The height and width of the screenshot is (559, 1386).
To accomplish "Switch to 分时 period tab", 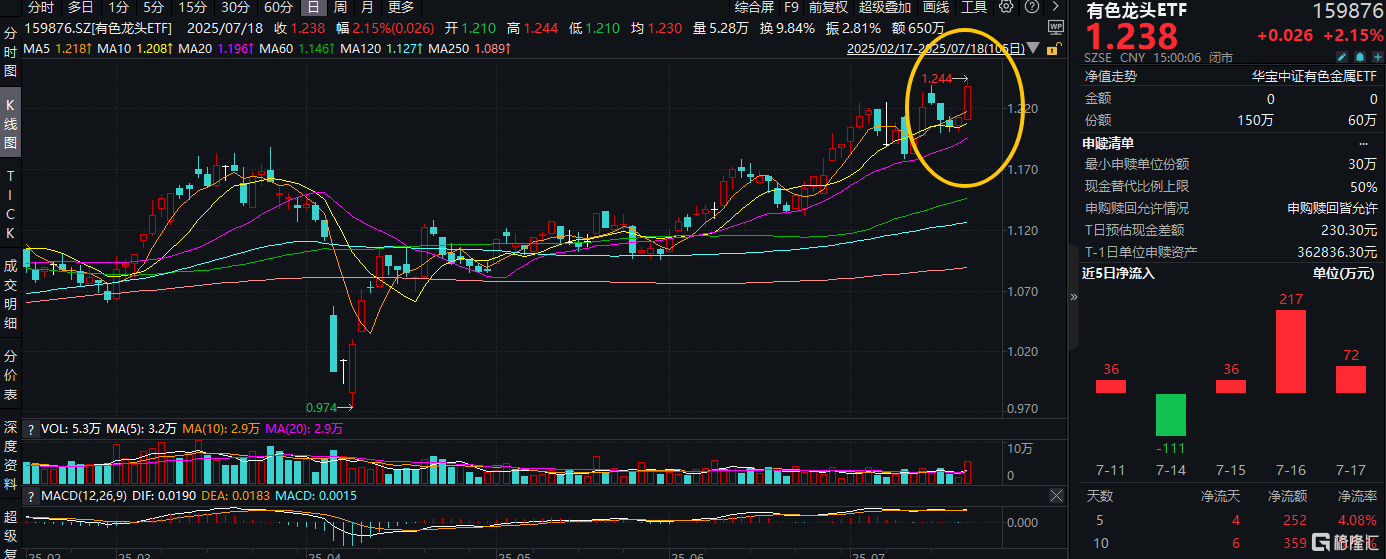I will tap(42, 7).
